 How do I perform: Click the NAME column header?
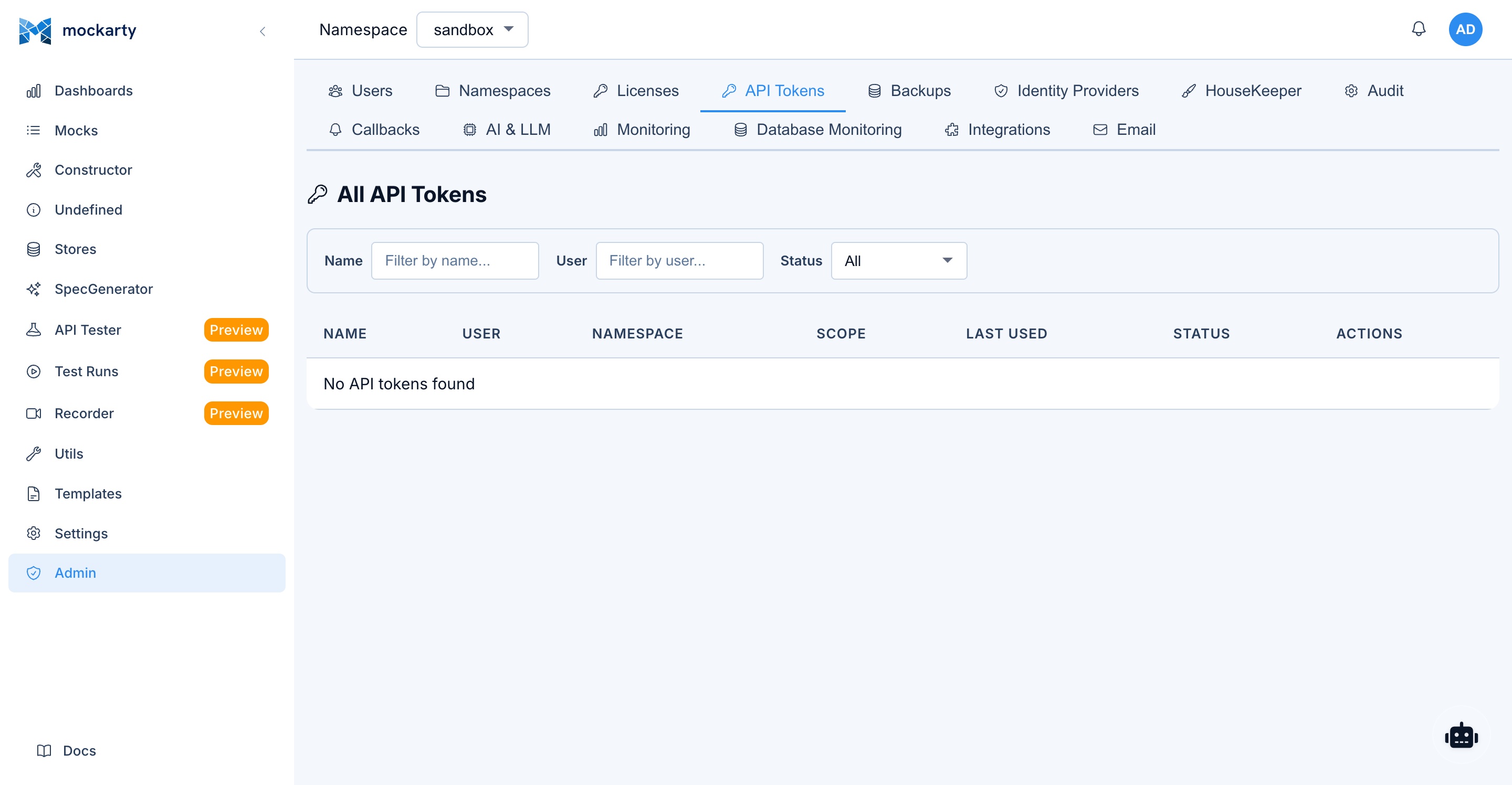345,334
